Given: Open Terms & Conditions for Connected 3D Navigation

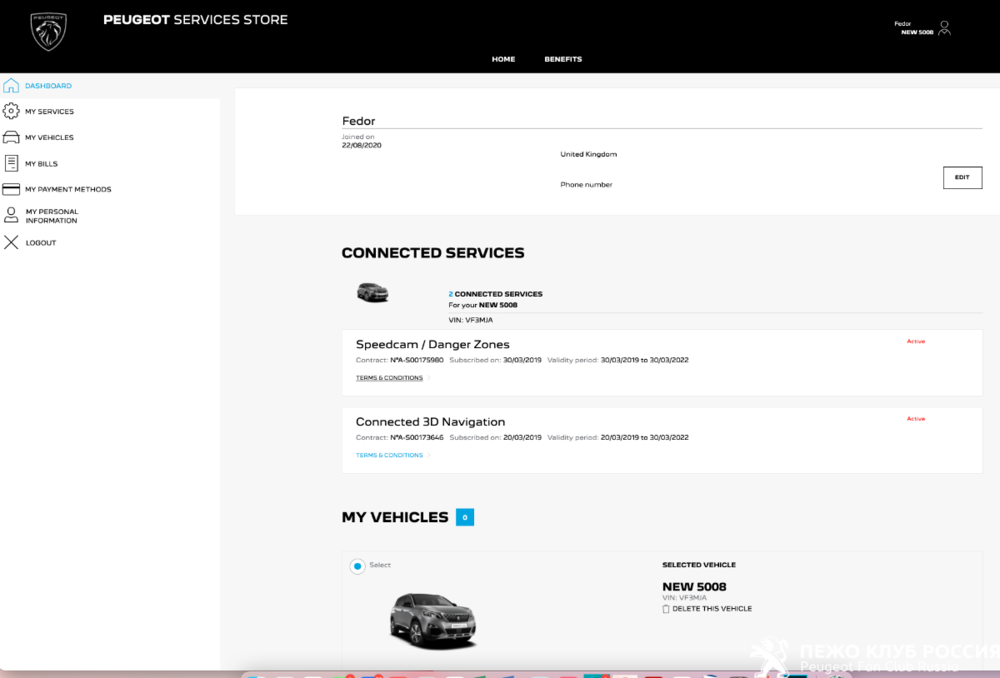Looking at the screenshot, I should 389,455.
